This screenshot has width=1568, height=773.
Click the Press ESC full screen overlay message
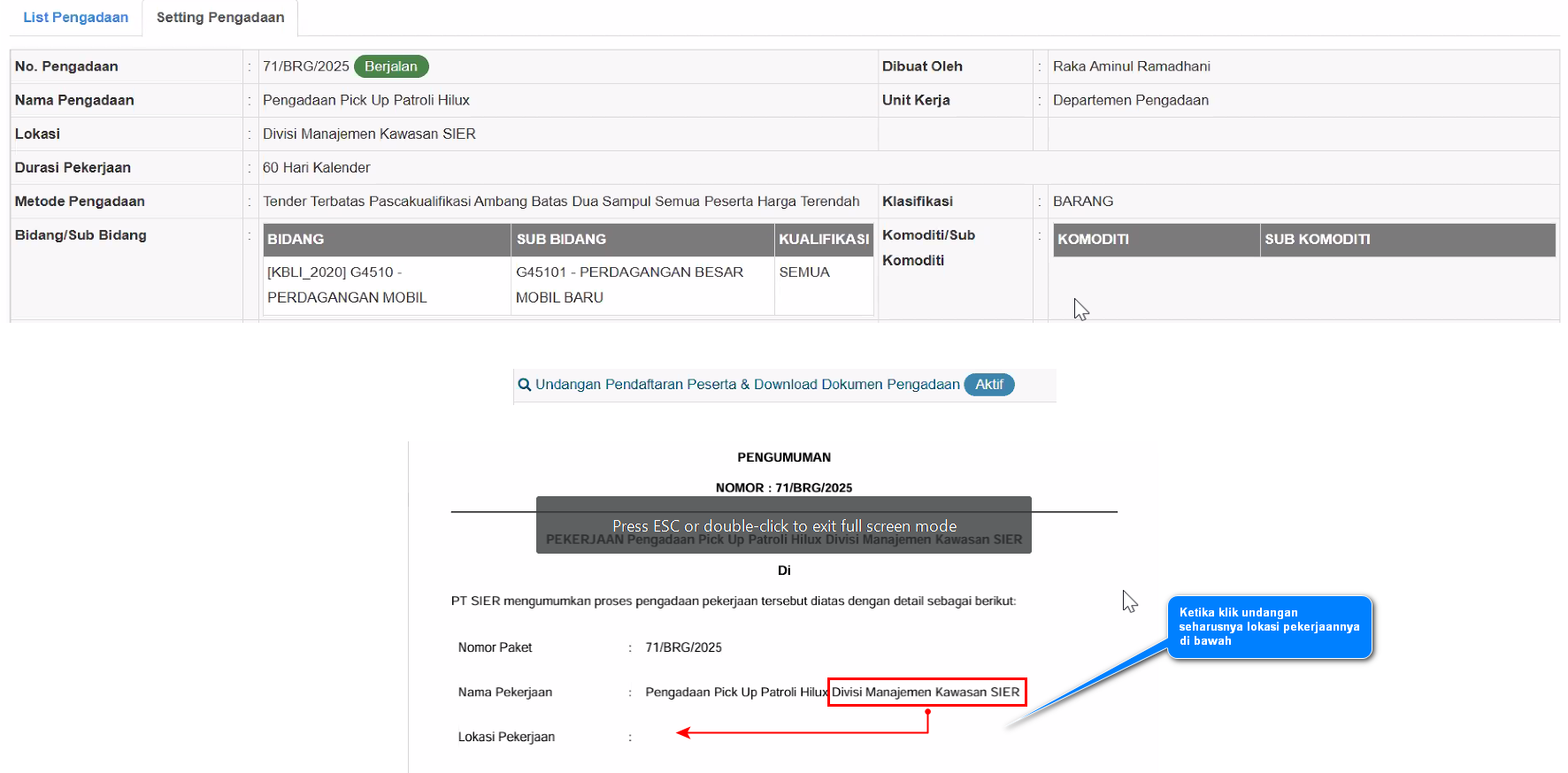click(783, 525)
